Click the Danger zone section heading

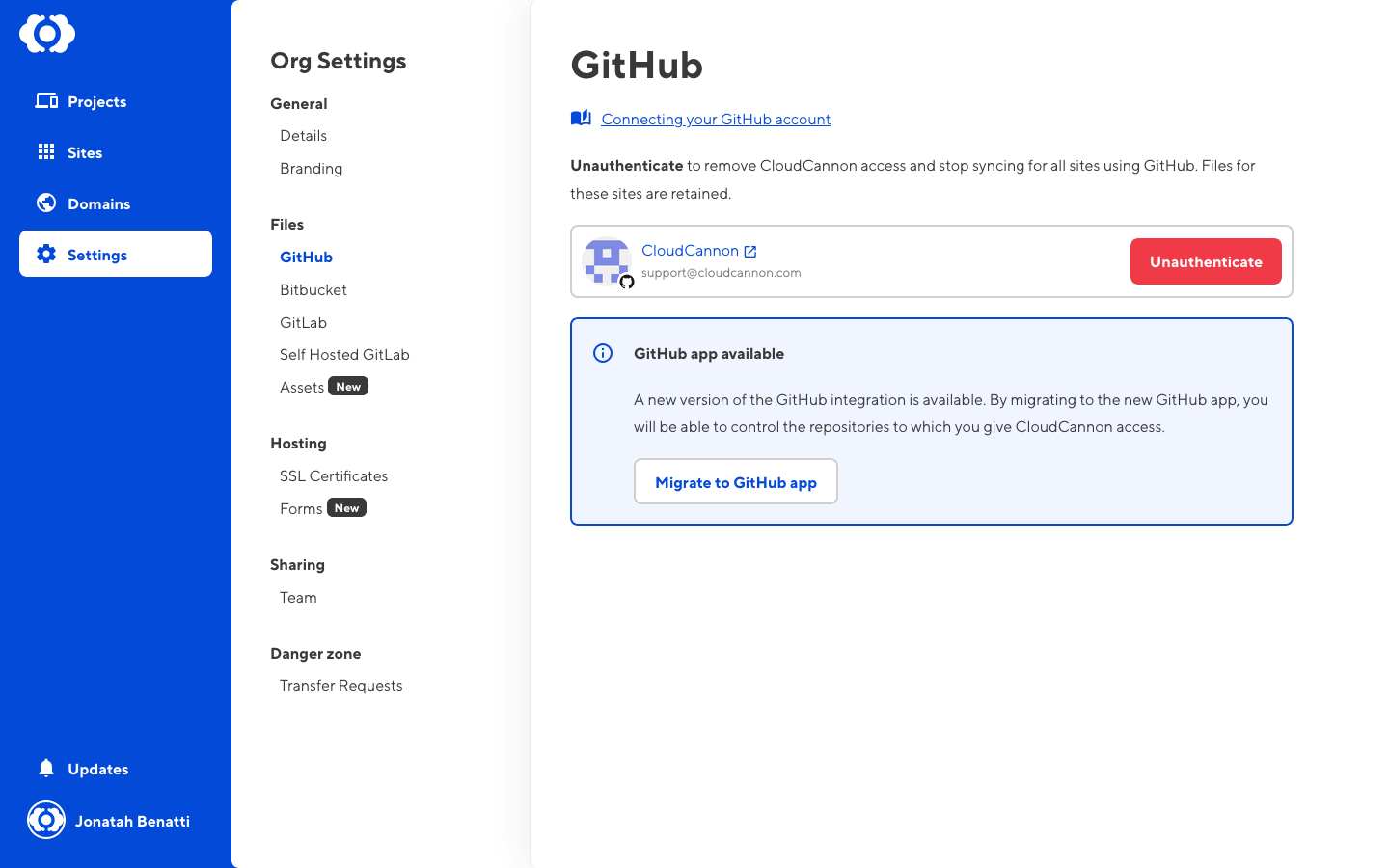coord(315,654)
